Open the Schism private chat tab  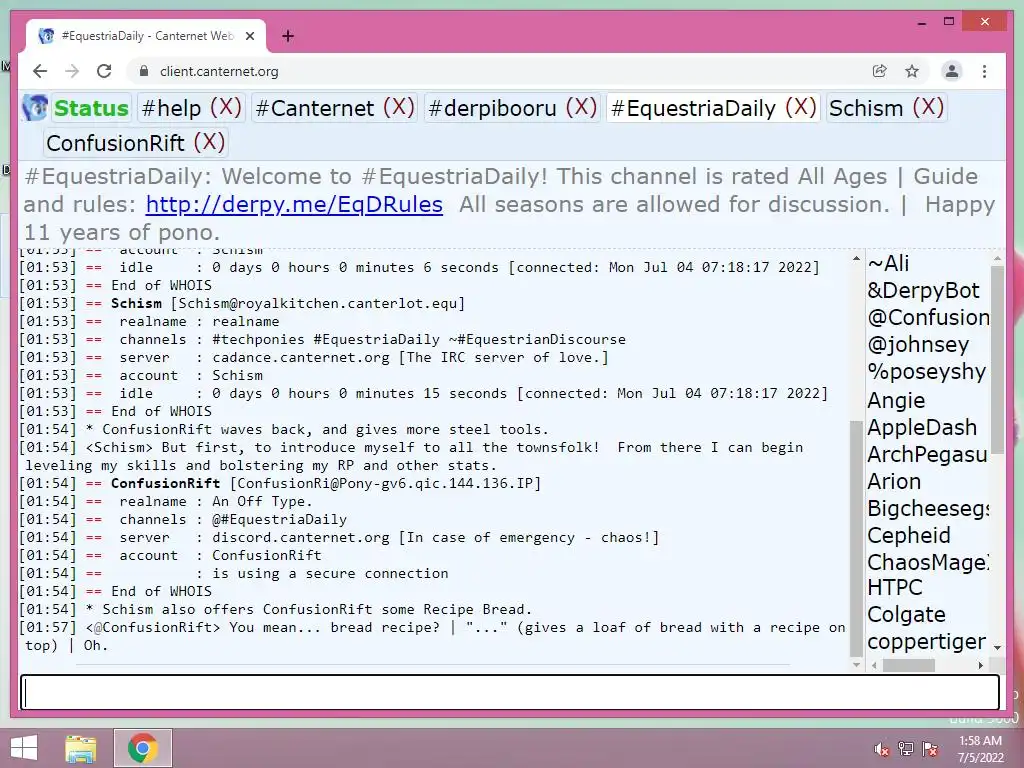pos(866,108)
